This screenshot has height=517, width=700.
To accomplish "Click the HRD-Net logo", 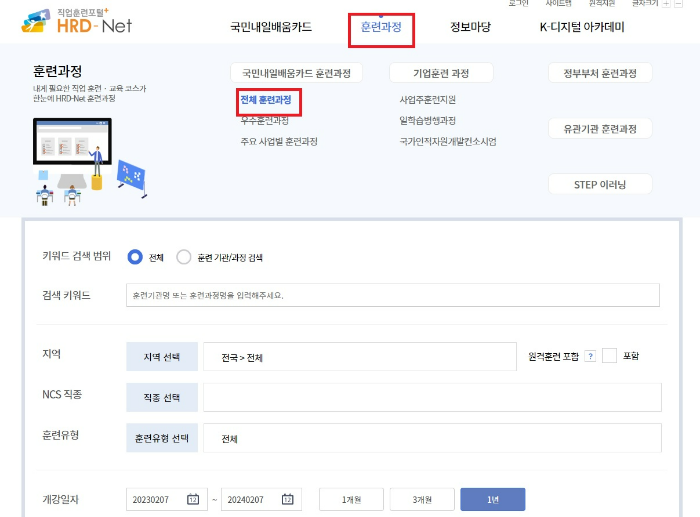I will tap(76, 22).
